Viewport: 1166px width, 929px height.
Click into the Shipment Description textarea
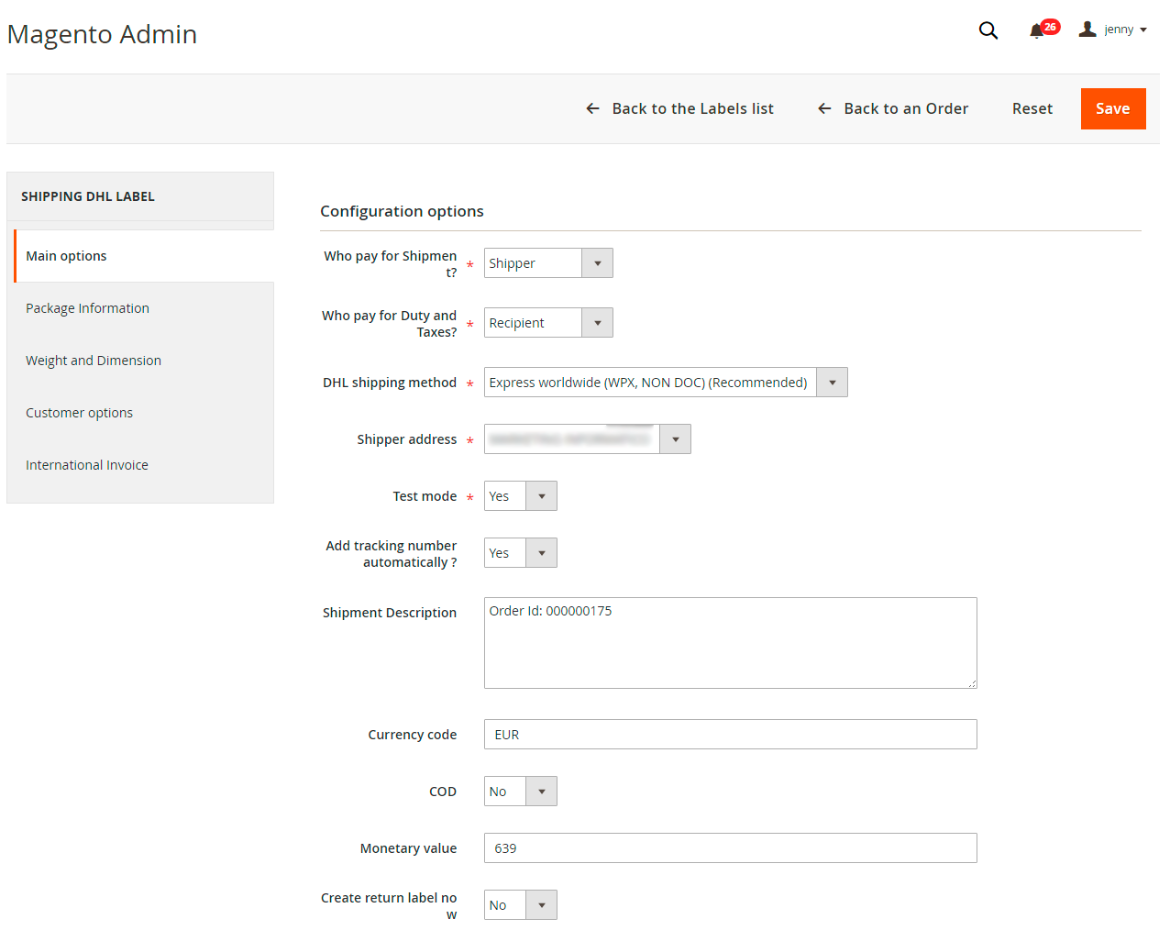click(x=730, y=643)
